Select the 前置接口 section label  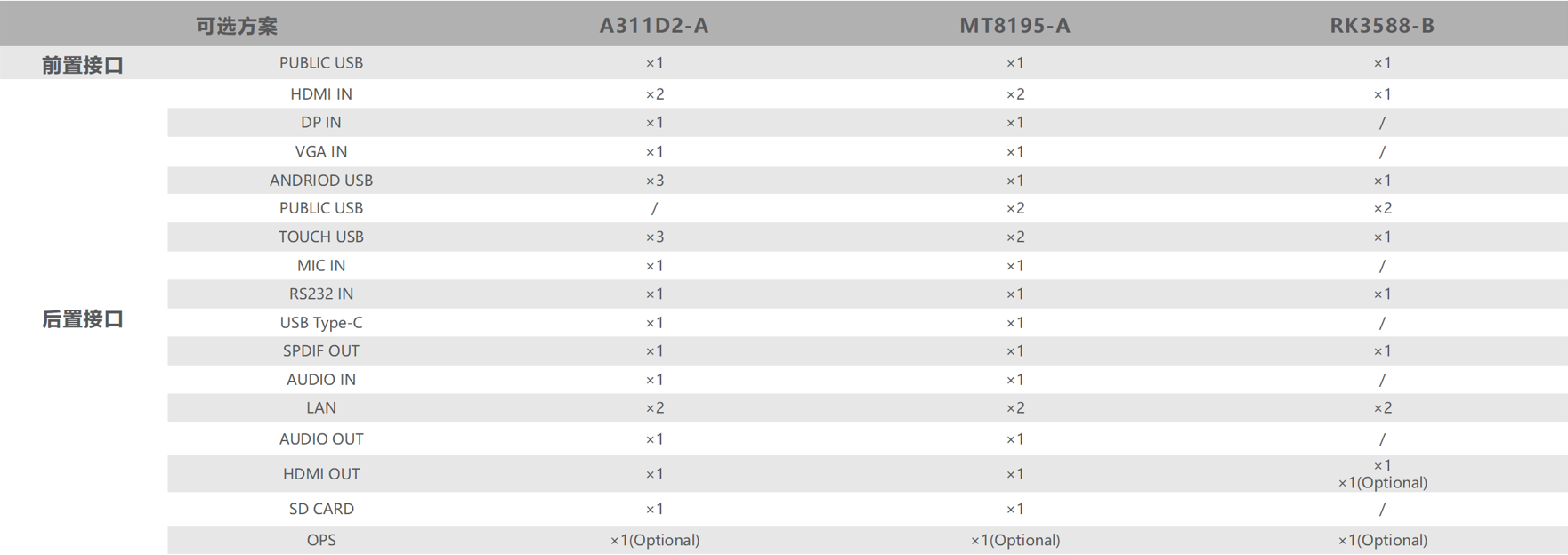tap(83, 65)
